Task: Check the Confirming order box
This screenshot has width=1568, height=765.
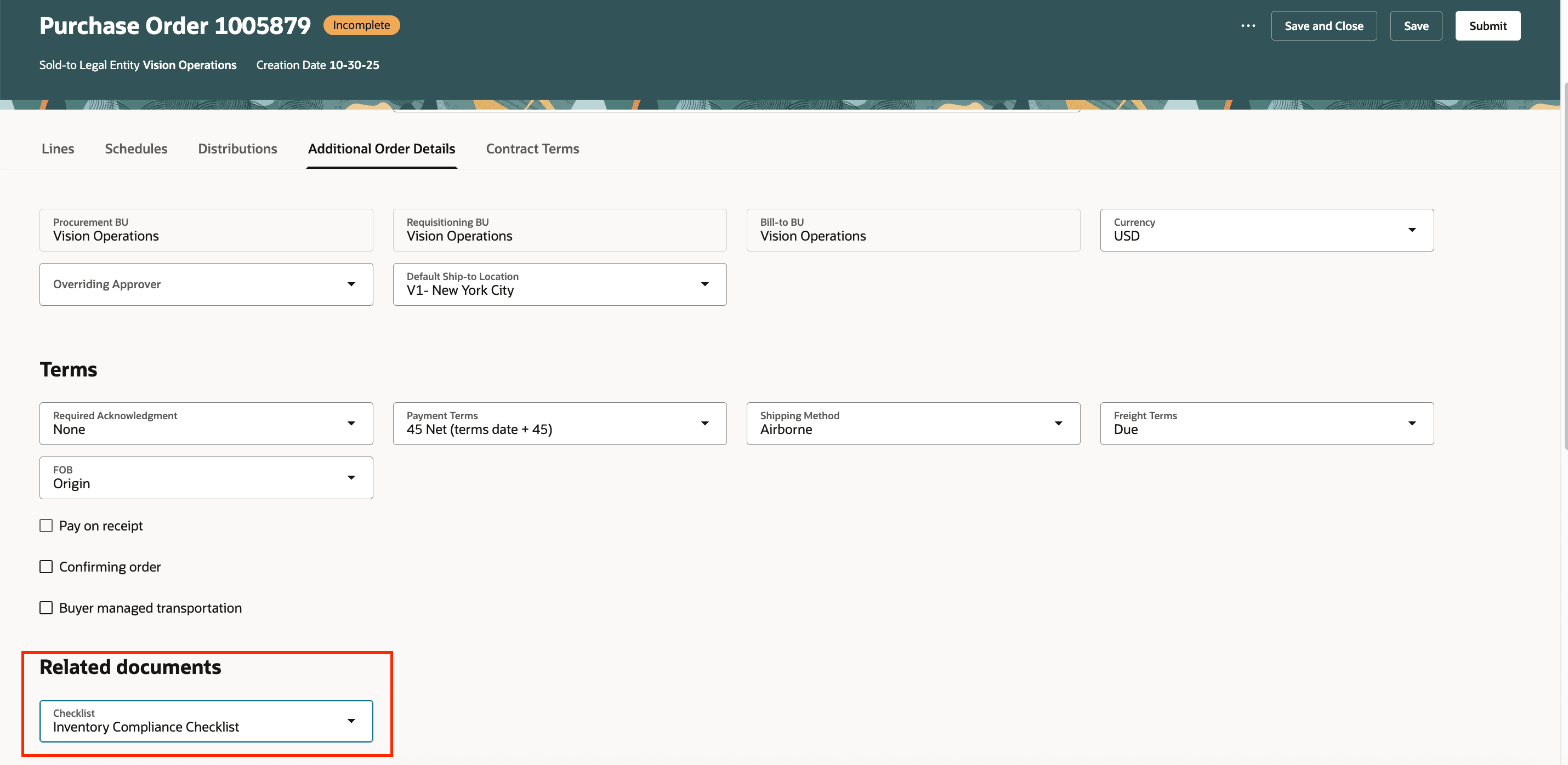Action: tap(46, 566)
